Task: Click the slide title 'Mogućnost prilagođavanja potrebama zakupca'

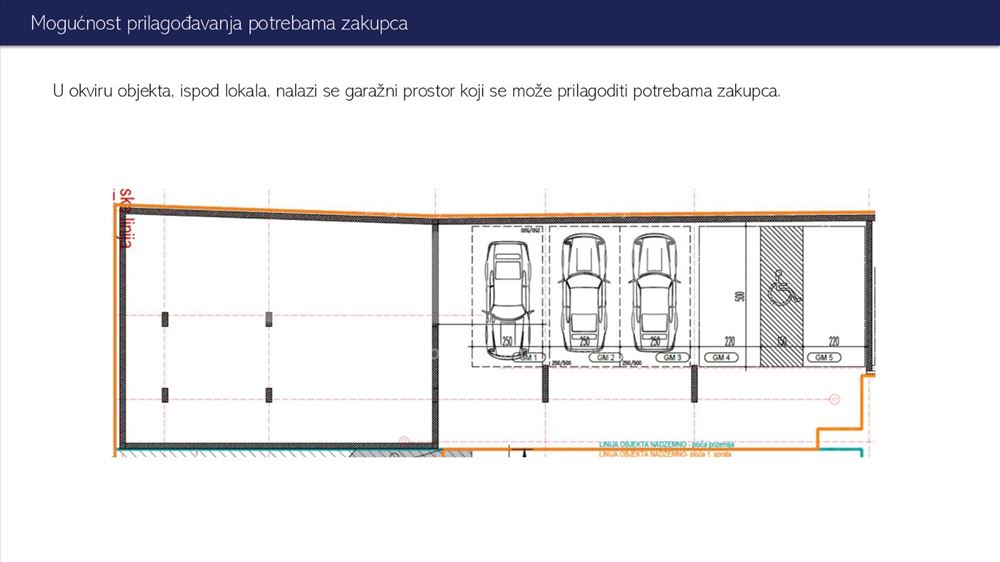Action: pyautogui.click(x=219, y=23)
